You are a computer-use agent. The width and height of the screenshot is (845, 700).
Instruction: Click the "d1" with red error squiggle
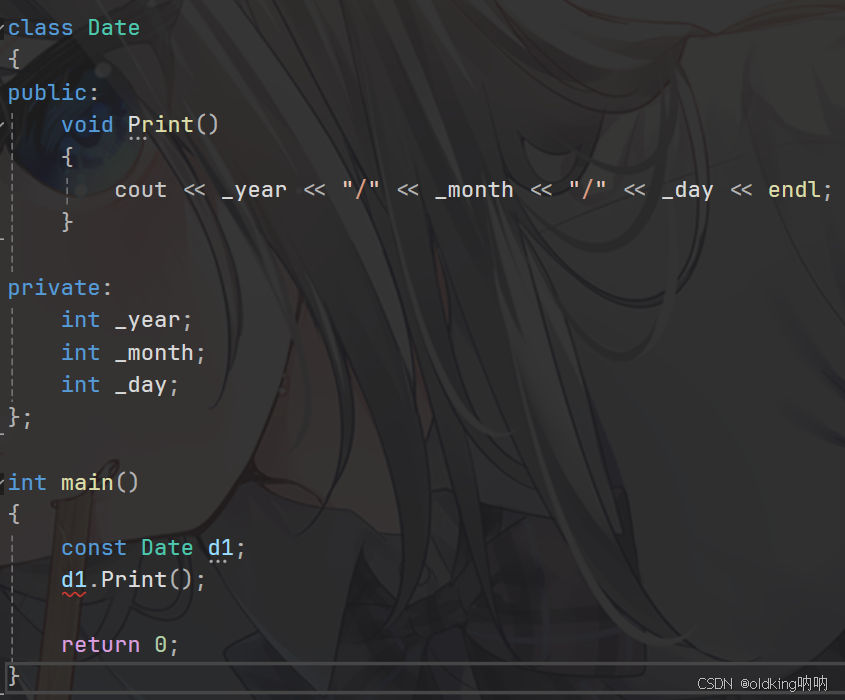coord(74,580)
